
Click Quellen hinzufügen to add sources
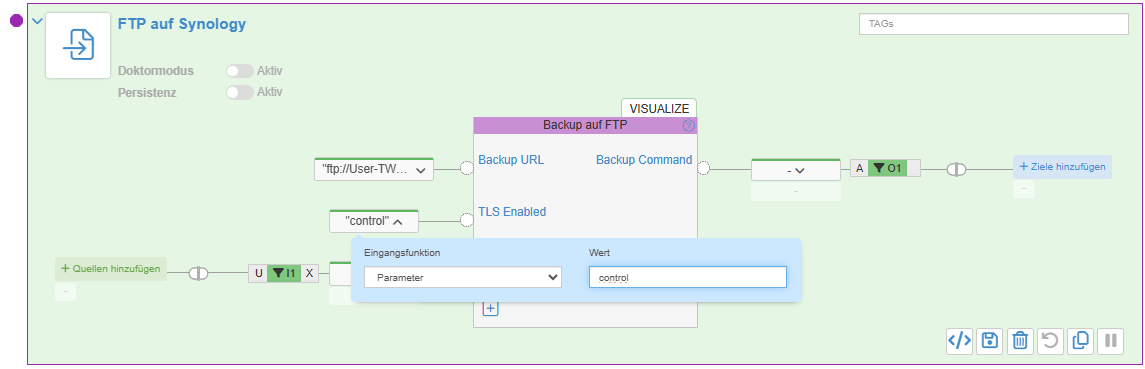[x=111, y=268]
